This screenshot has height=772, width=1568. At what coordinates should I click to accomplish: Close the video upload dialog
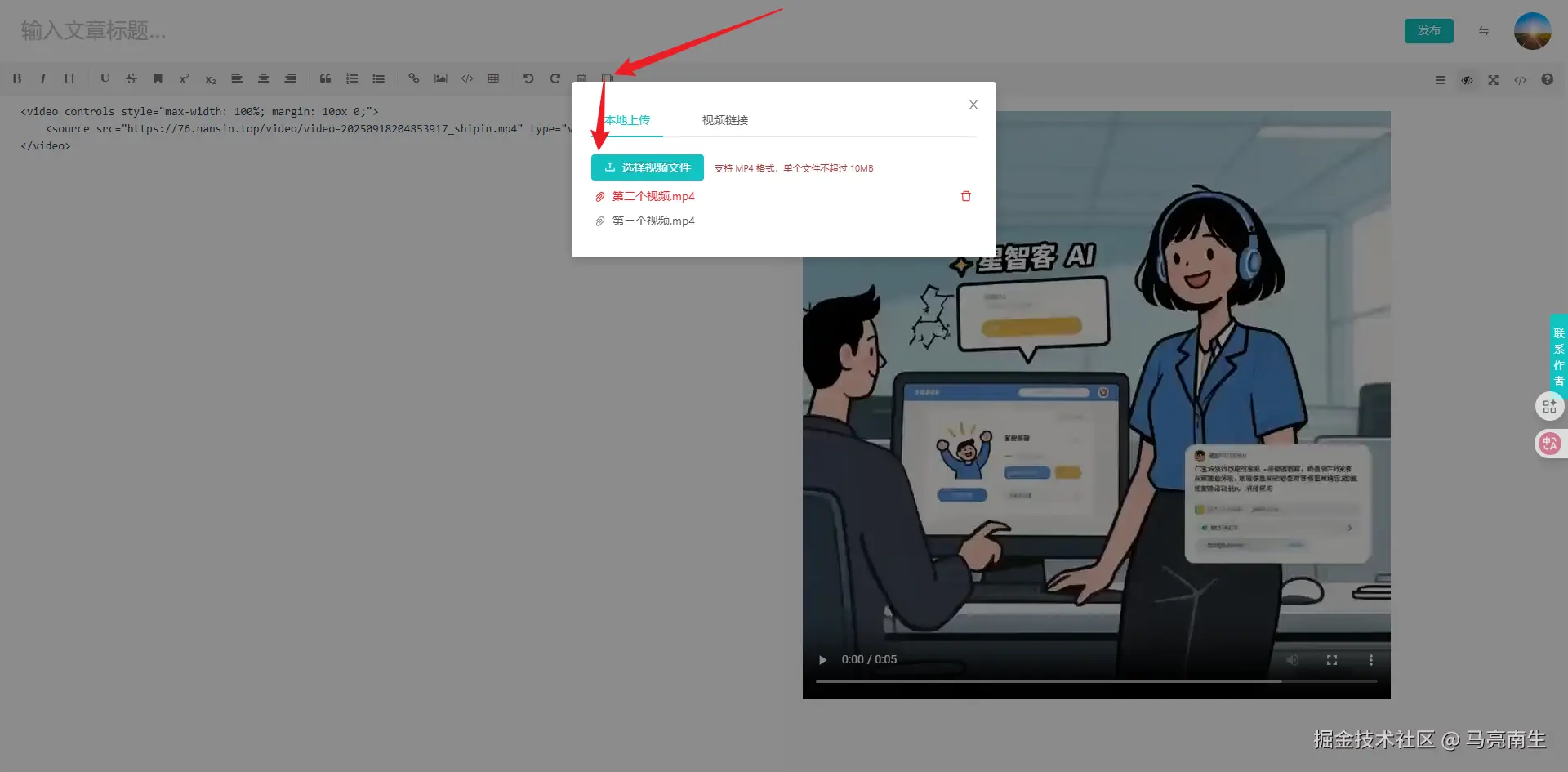(973, 105)
